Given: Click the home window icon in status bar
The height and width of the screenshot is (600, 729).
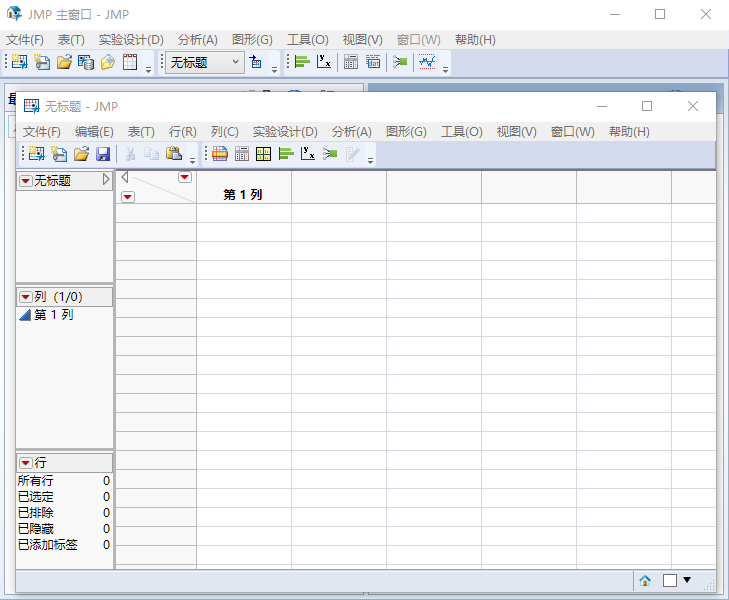Looking at the screenshot, I should coord(645,580).
